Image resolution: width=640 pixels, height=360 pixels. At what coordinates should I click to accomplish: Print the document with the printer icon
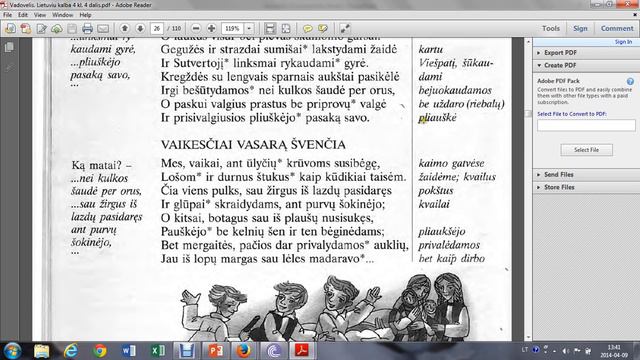[x=87, y=28]
